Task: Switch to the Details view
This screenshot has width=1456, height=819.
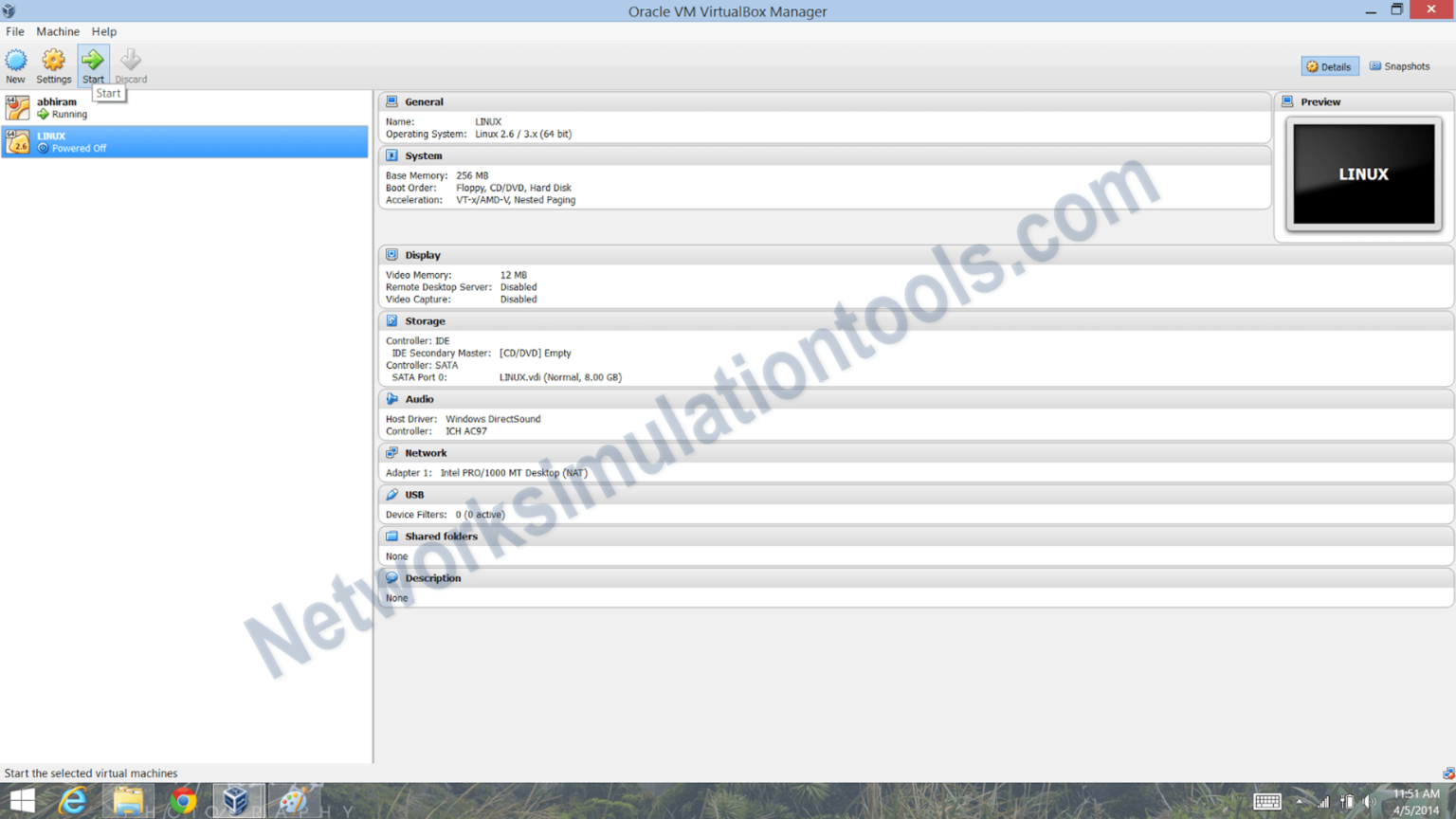Action: pos(1330,65)
